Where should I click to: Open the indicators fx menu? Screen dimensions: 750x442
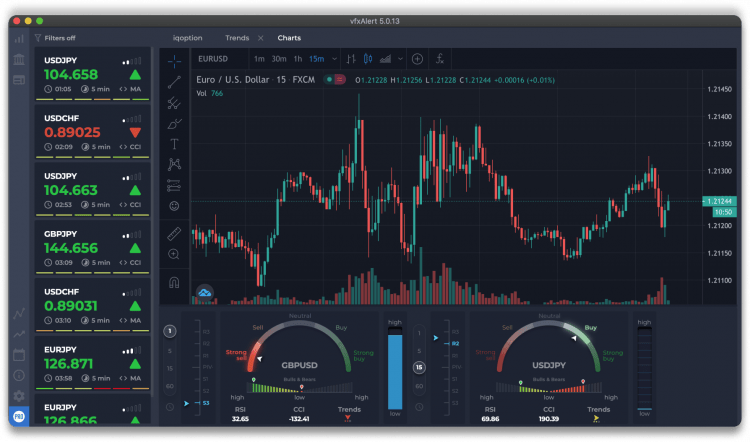(441, 59)
